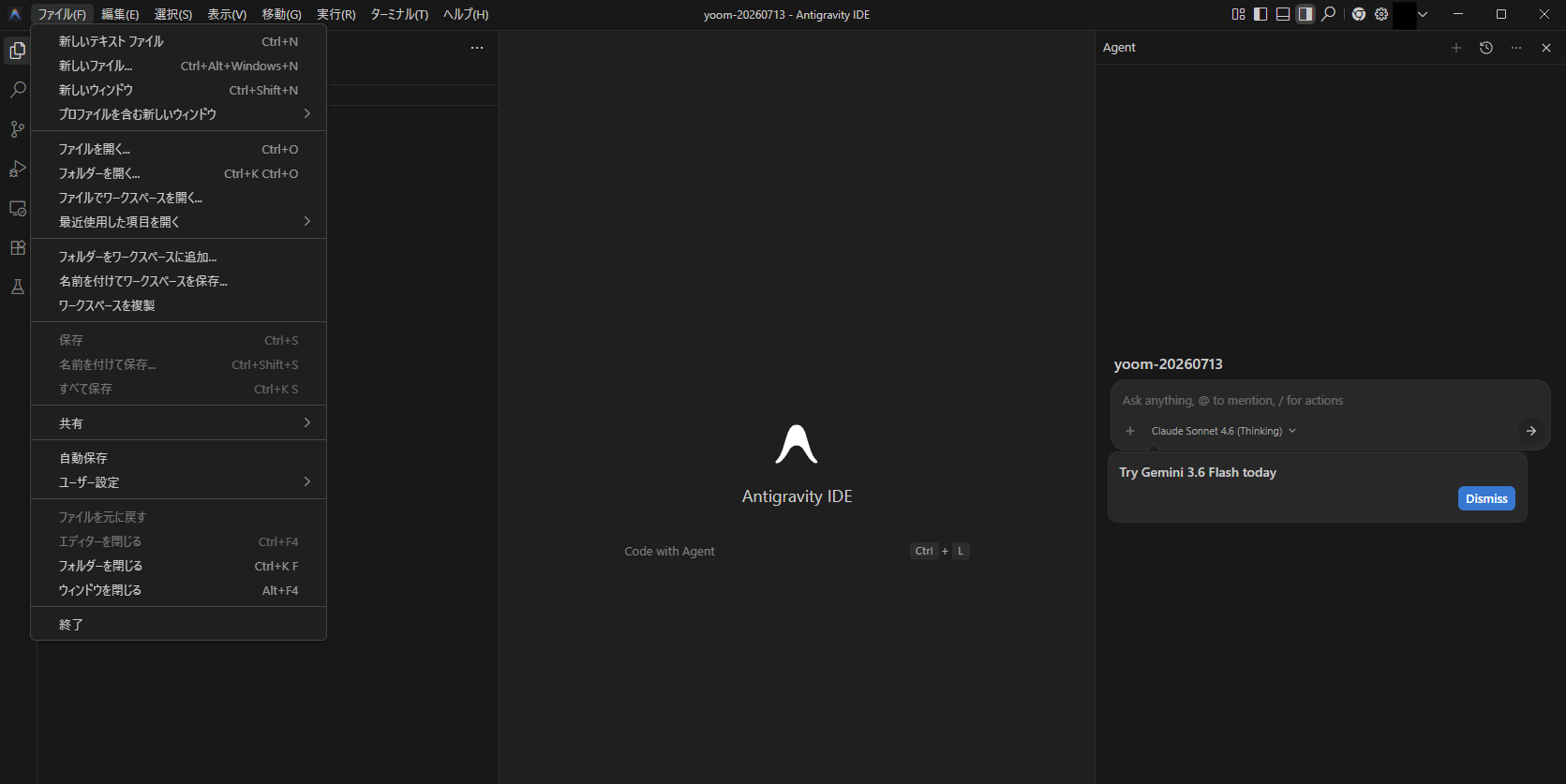Open the 移動(G) menu
The image size is (1566, 784).
pos(281,14)
